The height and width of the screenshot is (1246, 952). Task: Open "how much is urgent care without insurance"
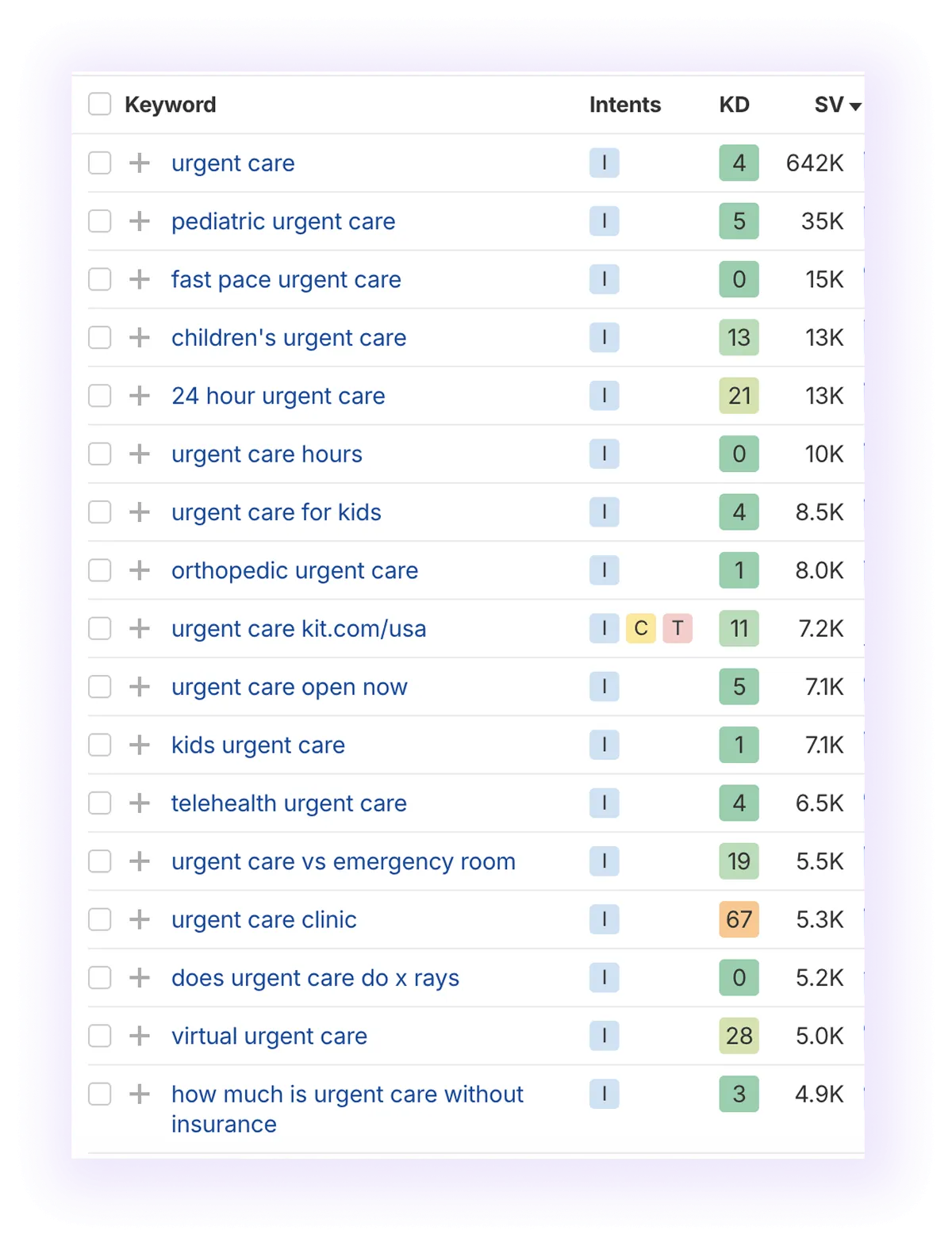tap(347, 1095)
